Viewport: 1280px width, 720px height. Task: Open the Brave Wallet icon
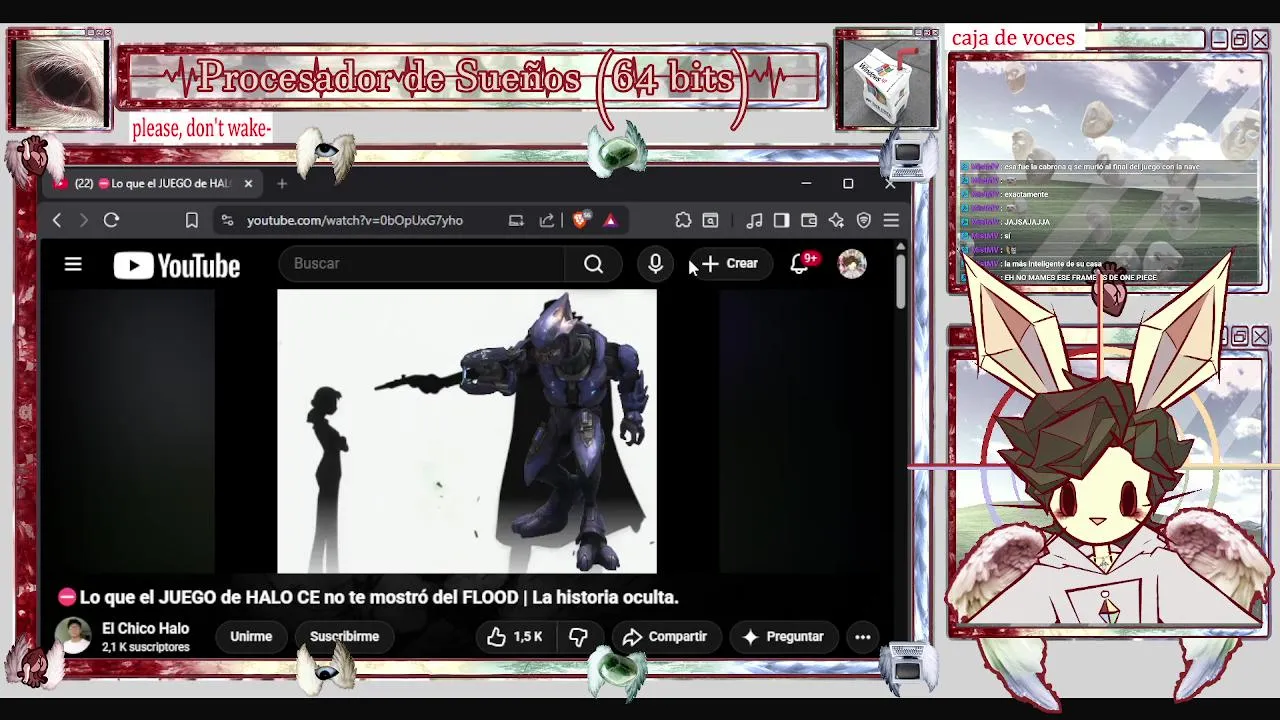click(x=809, y=220)
